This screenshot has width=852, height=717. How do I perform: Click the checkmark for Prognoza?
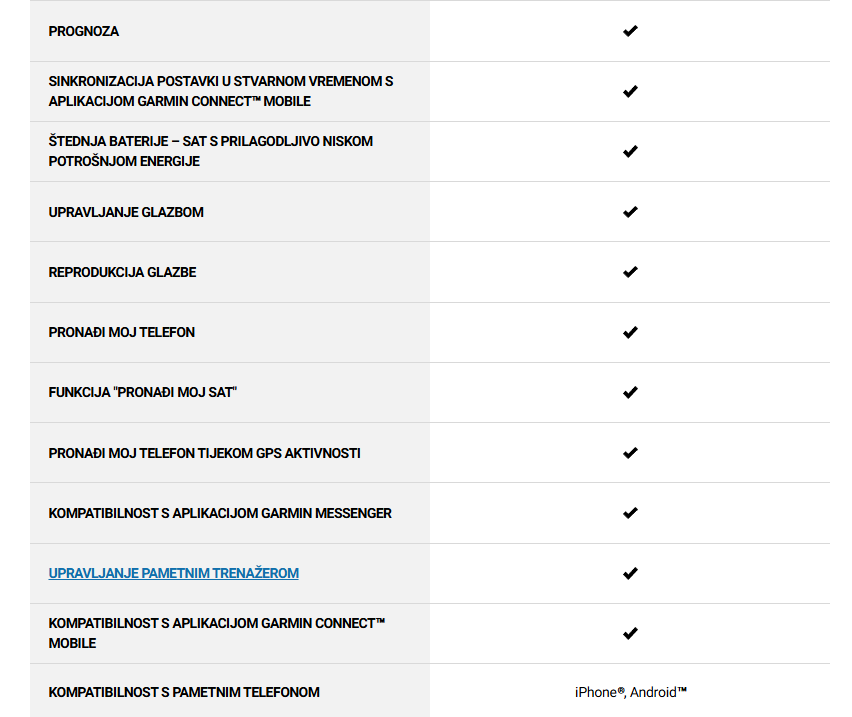(630, 31)
